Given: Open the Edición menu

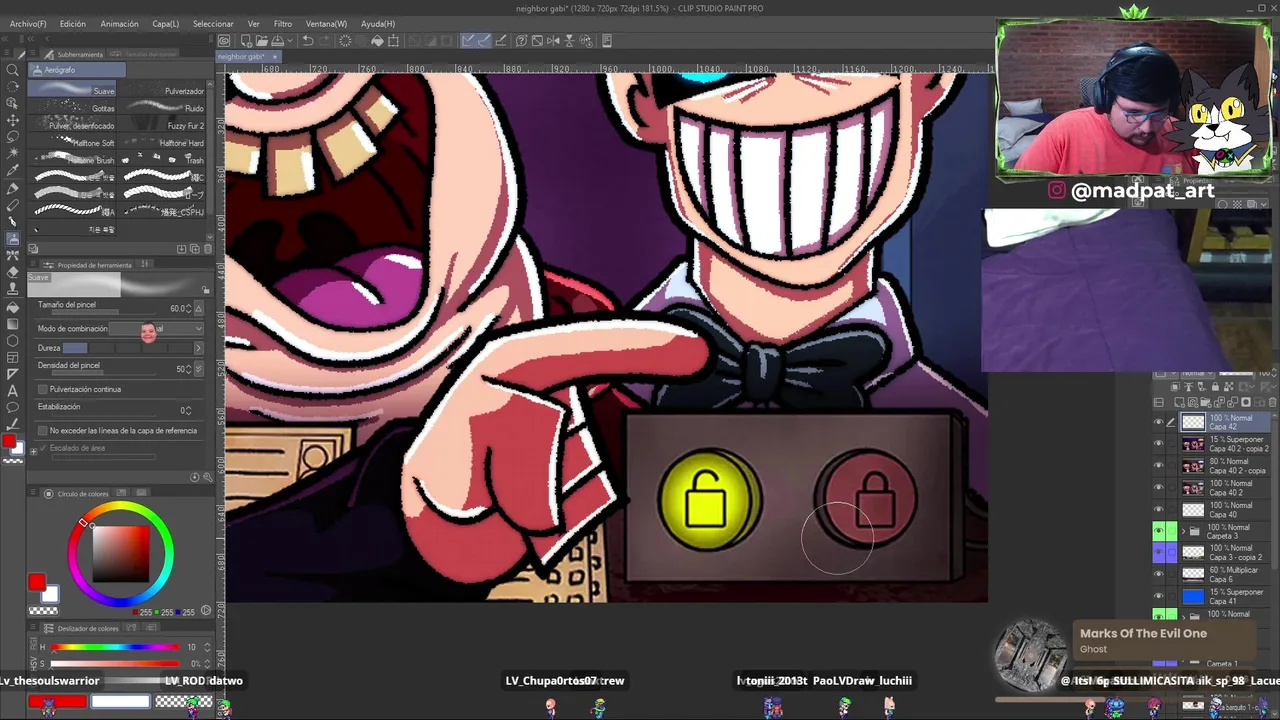Looking at the screenshot, I should 73,23.
